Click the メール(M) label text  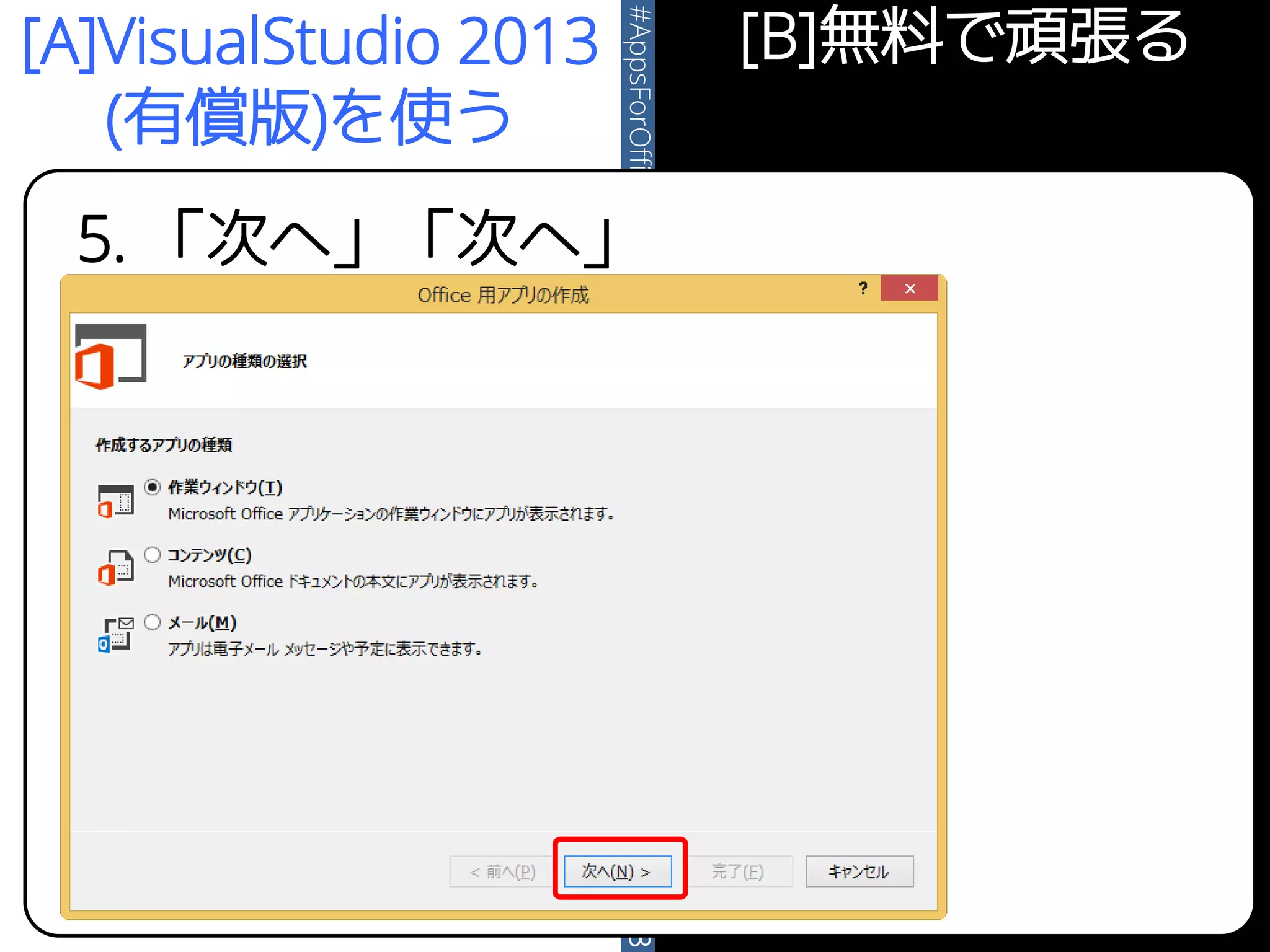pos(202,623)
